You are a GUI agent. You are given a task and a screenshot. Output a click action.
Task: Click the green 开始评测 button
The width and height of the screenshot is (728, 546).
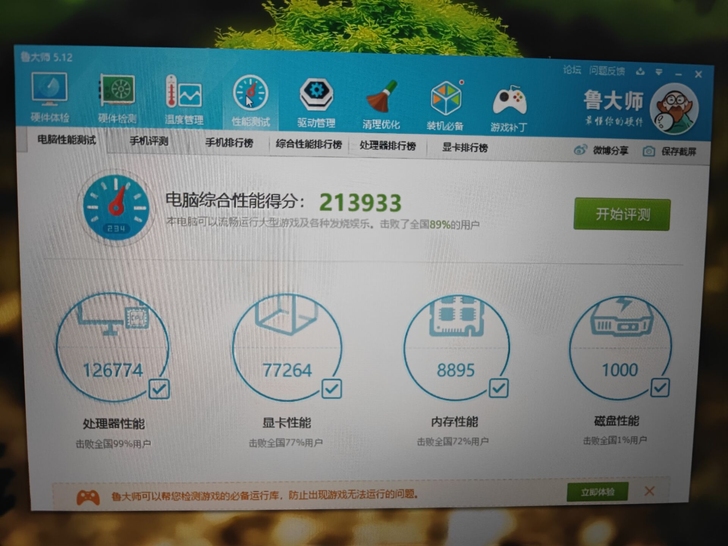tap(622, 214)
